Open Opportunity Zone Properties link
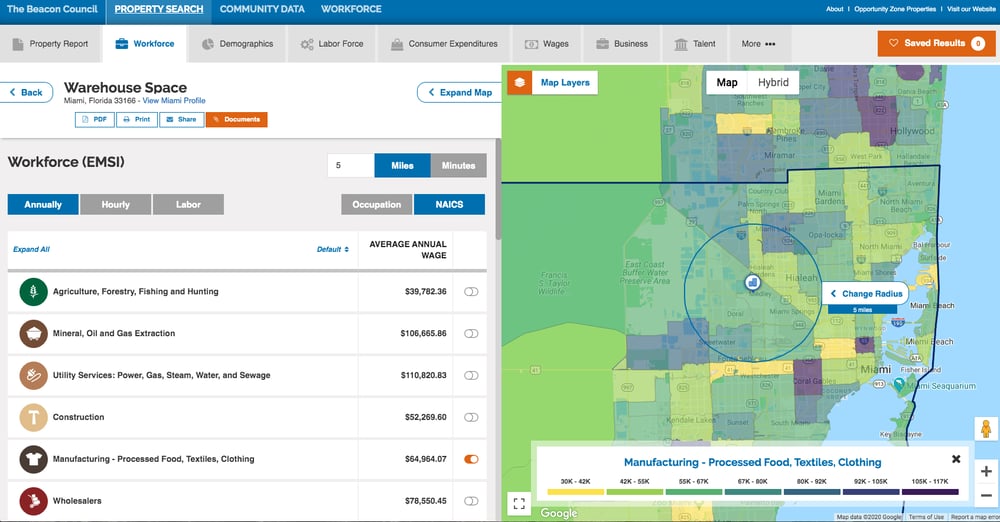The height and width of the screenshot is (522, 1000). [x=895, y=9]
